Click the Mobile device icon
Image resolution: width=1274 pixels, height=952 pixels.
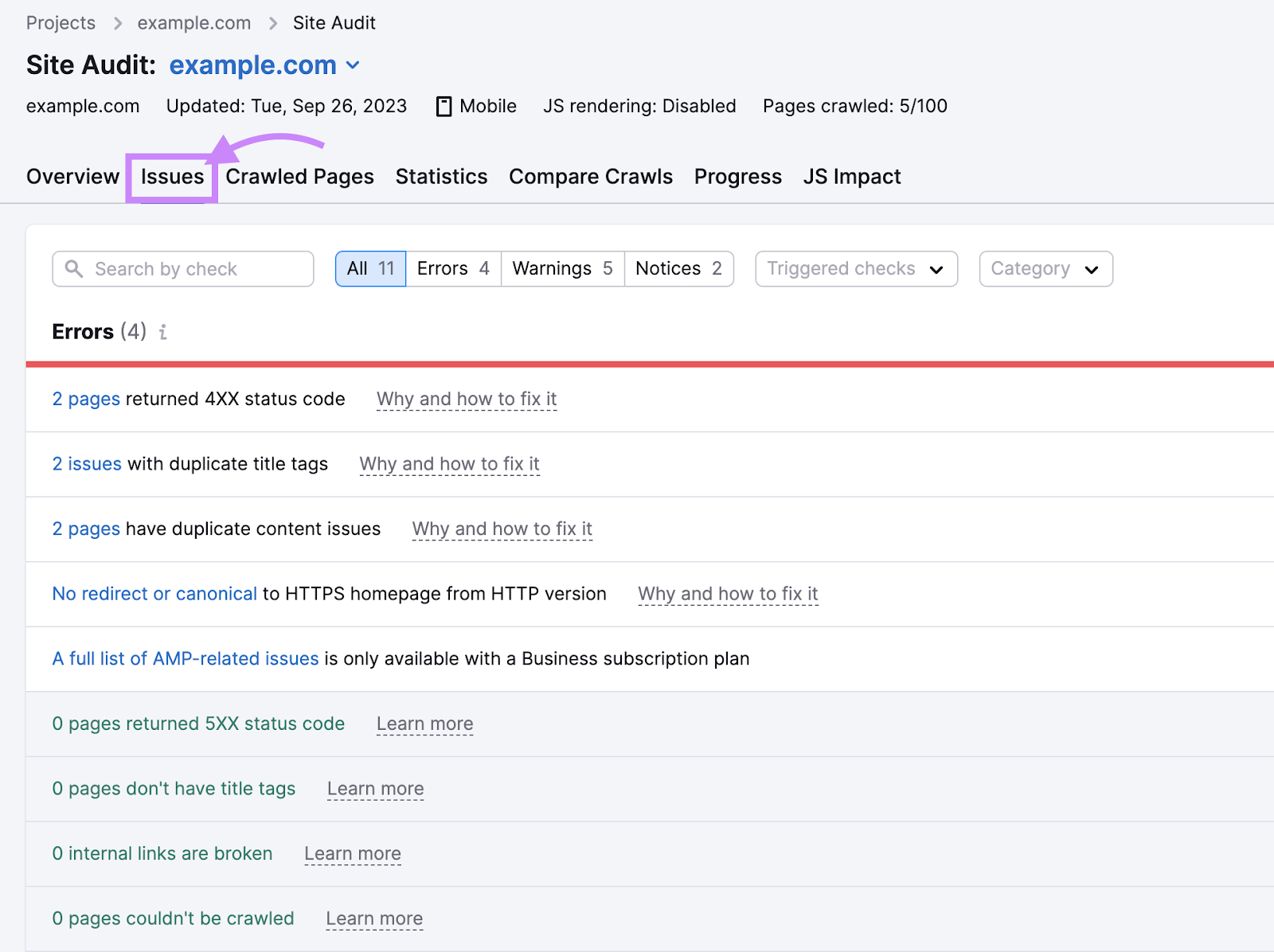444,105
